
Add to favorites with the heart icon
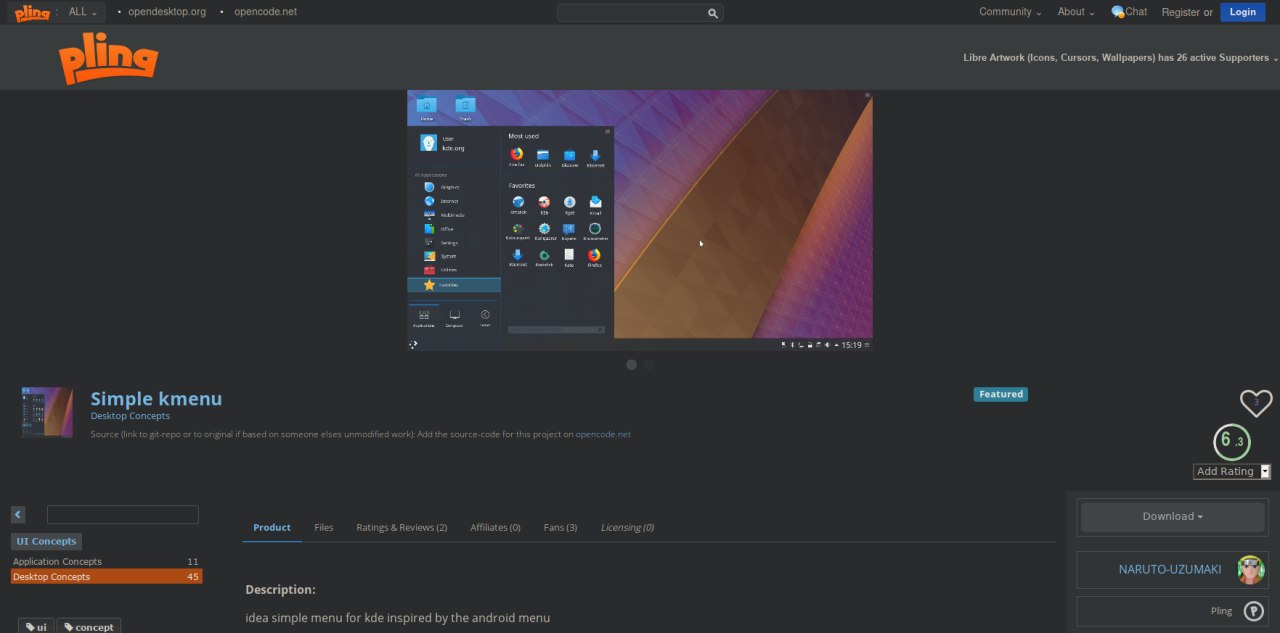tap(1256, 403)
